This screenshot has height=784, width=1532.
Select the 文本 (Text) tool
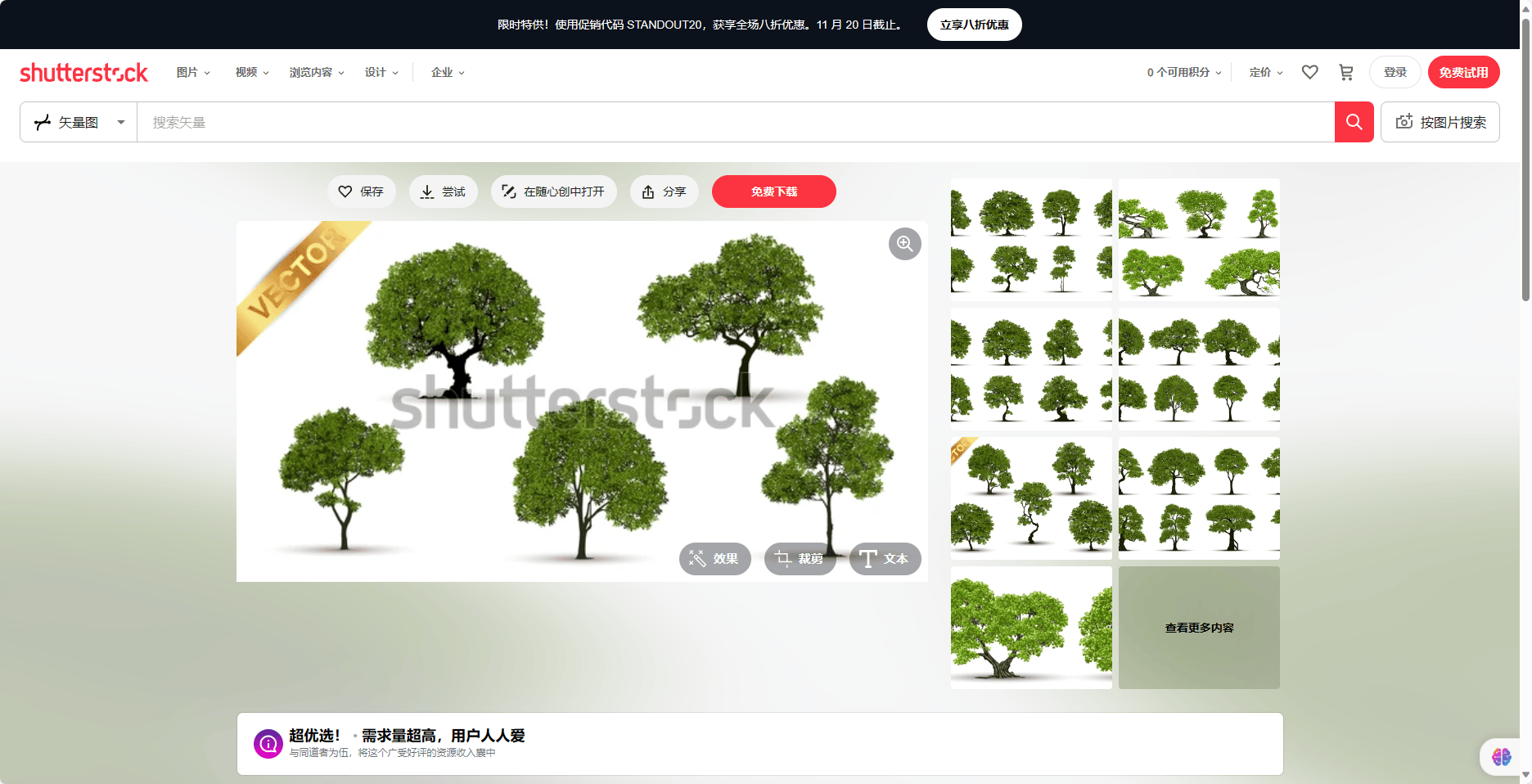884,559
